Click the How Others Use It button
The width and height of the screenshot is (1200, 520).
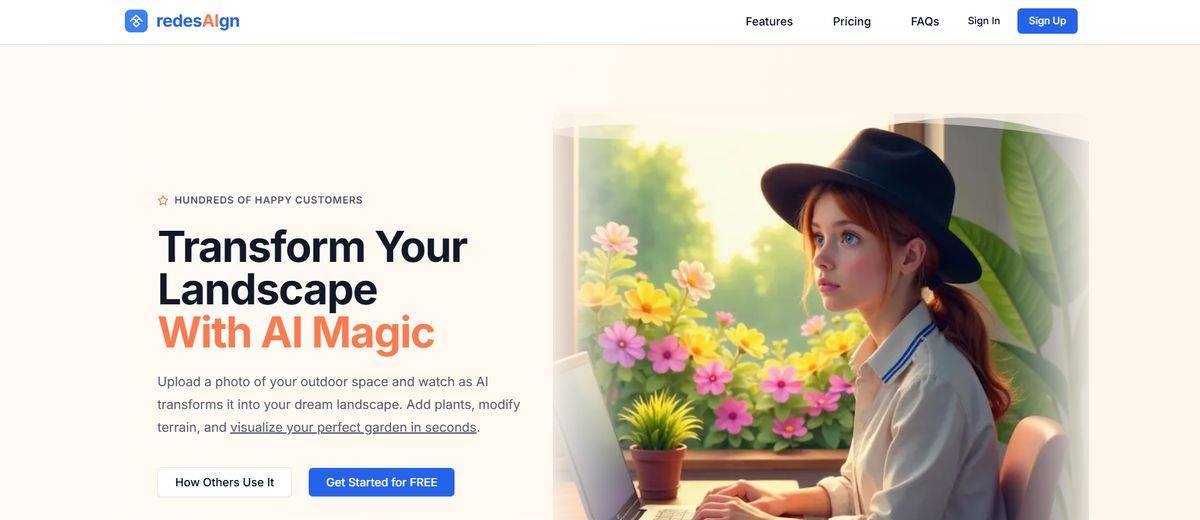(224, 482)
